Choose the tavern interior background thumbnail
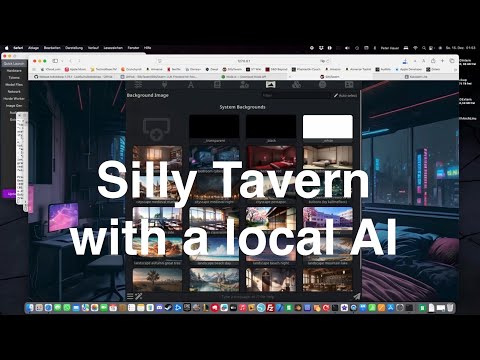This screenshot has width=480, height=360. pyautogui.click(x=328, y=280)
